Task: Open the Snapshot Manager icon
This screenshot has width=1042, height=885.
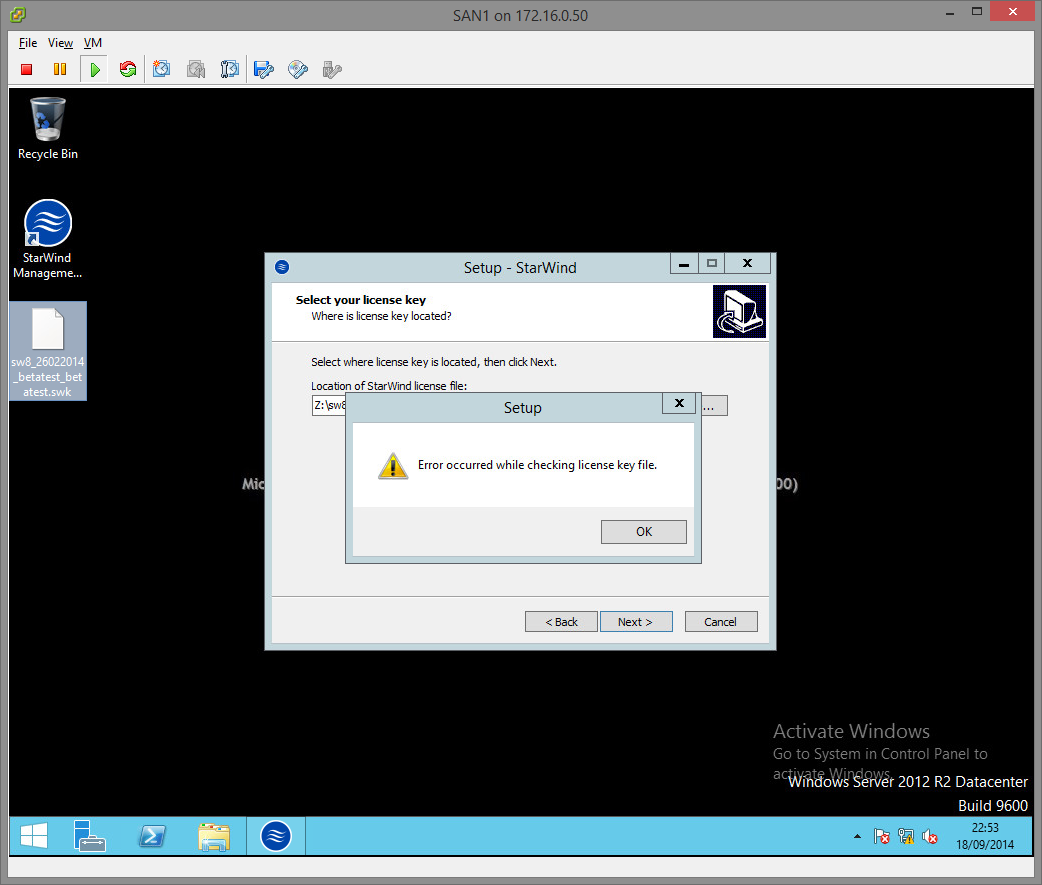Action: coord(229,69)
